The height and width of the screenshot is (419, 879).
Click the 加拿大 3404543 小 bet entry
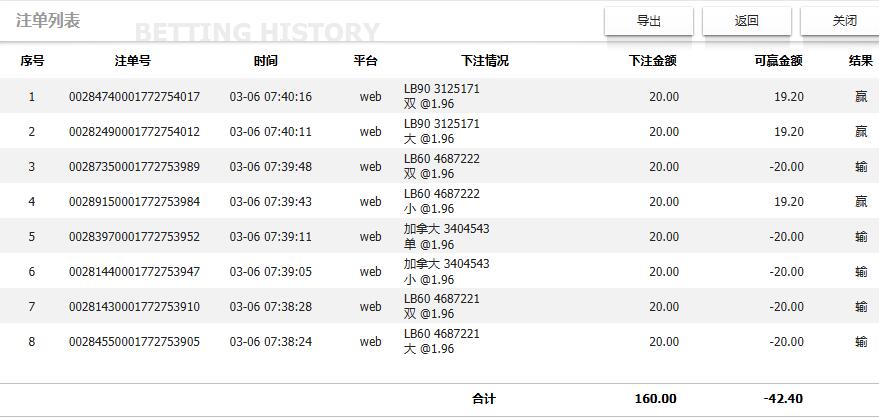pos(446,272)
